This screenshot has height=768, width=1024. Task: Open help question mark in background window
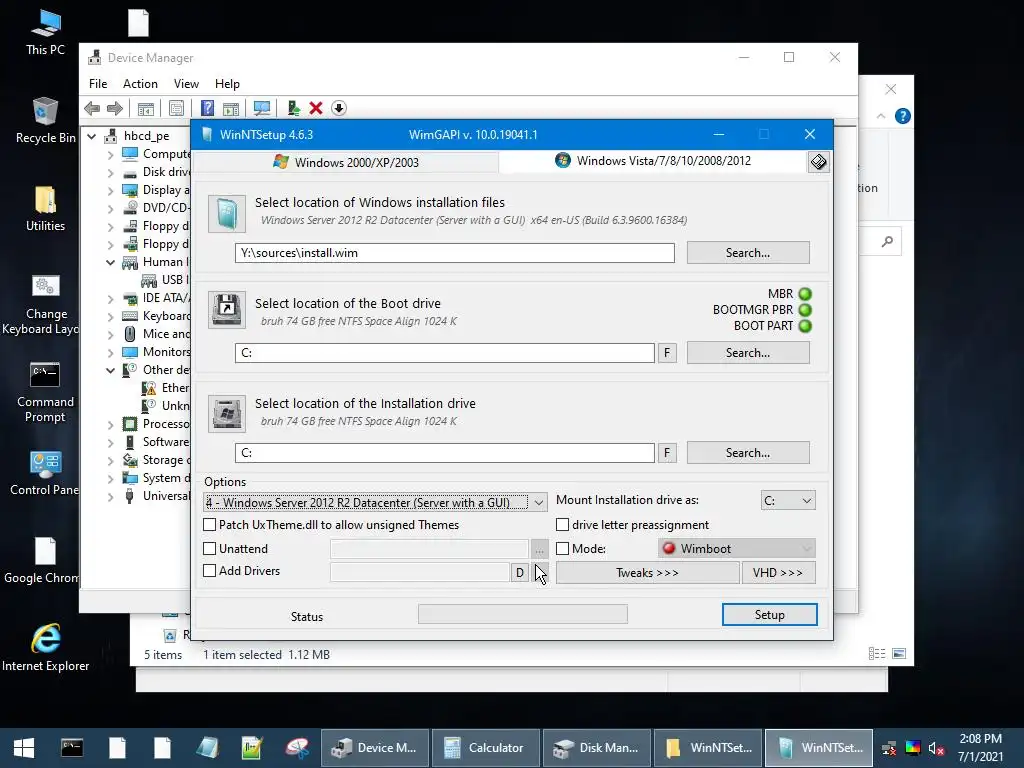point(903,116)
